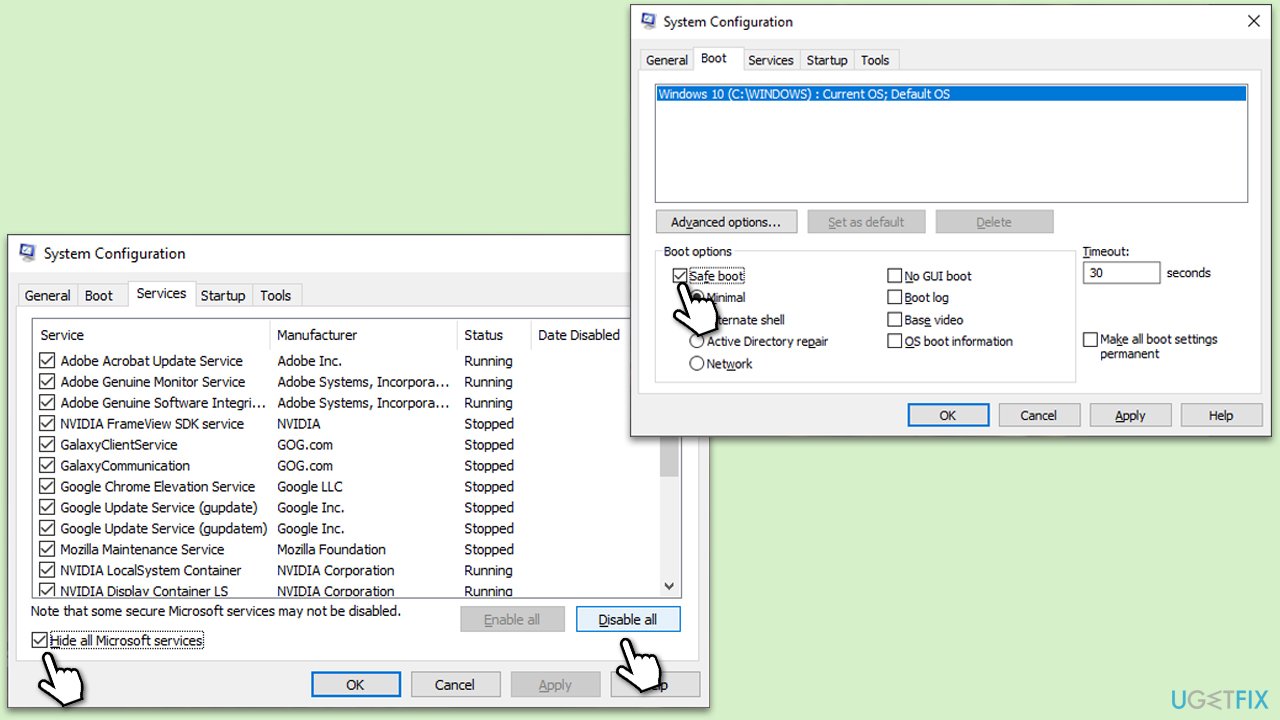Open Startup tab in Boot window
Image resolution: width=1280 pixels, height=720 pixels.
827,60
